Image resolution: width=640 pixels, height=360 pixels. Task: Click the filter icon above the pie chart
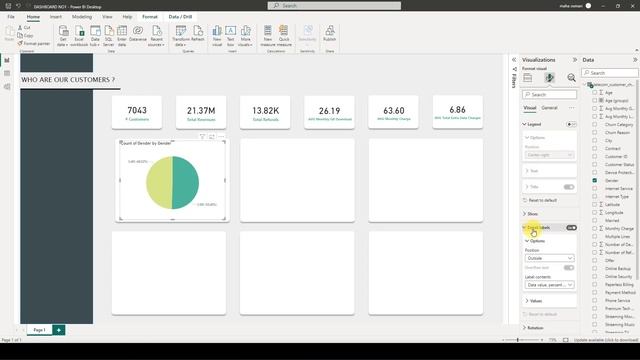202,136
